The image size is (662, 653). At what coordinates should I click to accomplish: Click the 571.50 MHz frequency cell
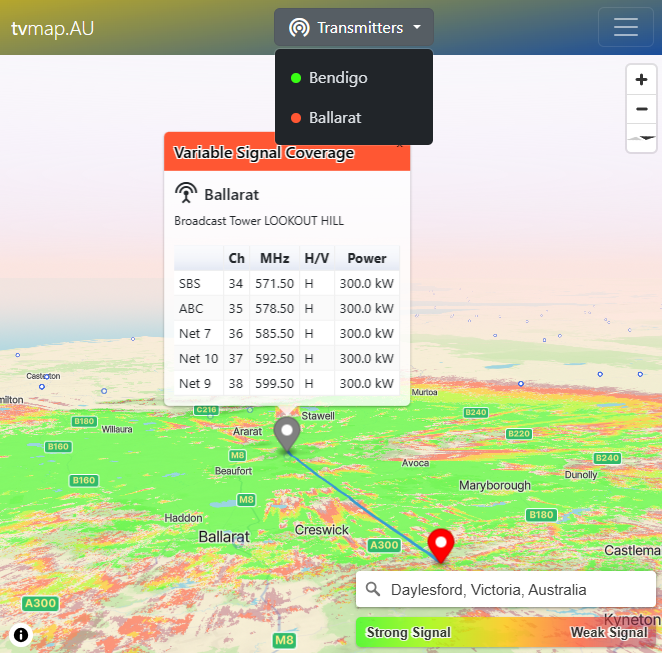[274, 283]
